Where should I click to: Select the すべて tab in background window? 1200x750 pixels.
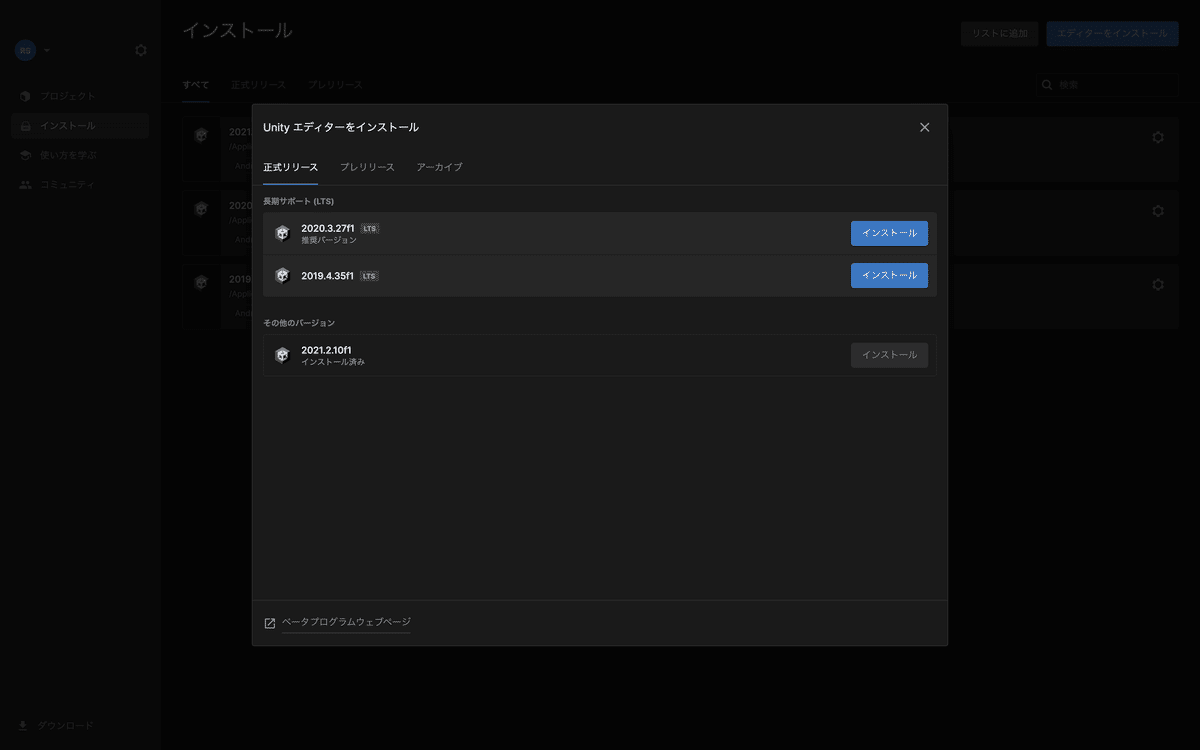[196, 85]
